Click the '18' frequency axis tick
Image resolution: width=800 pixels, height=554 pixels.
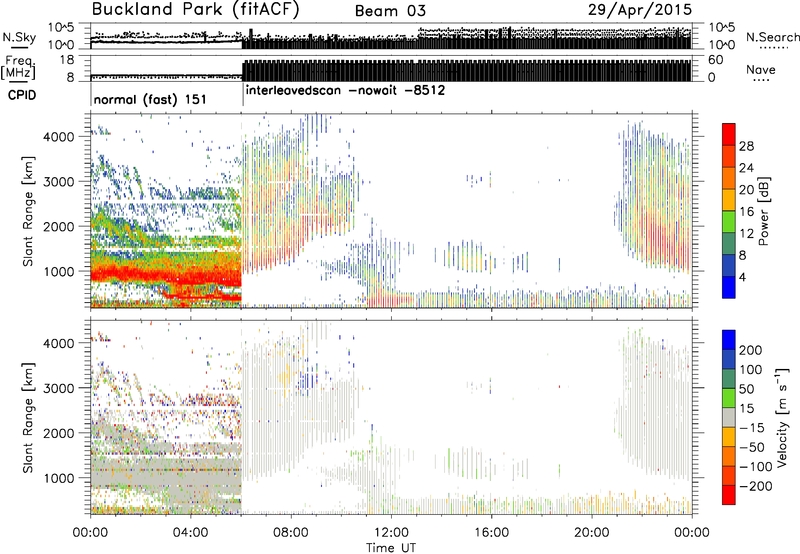coord(67,60)
